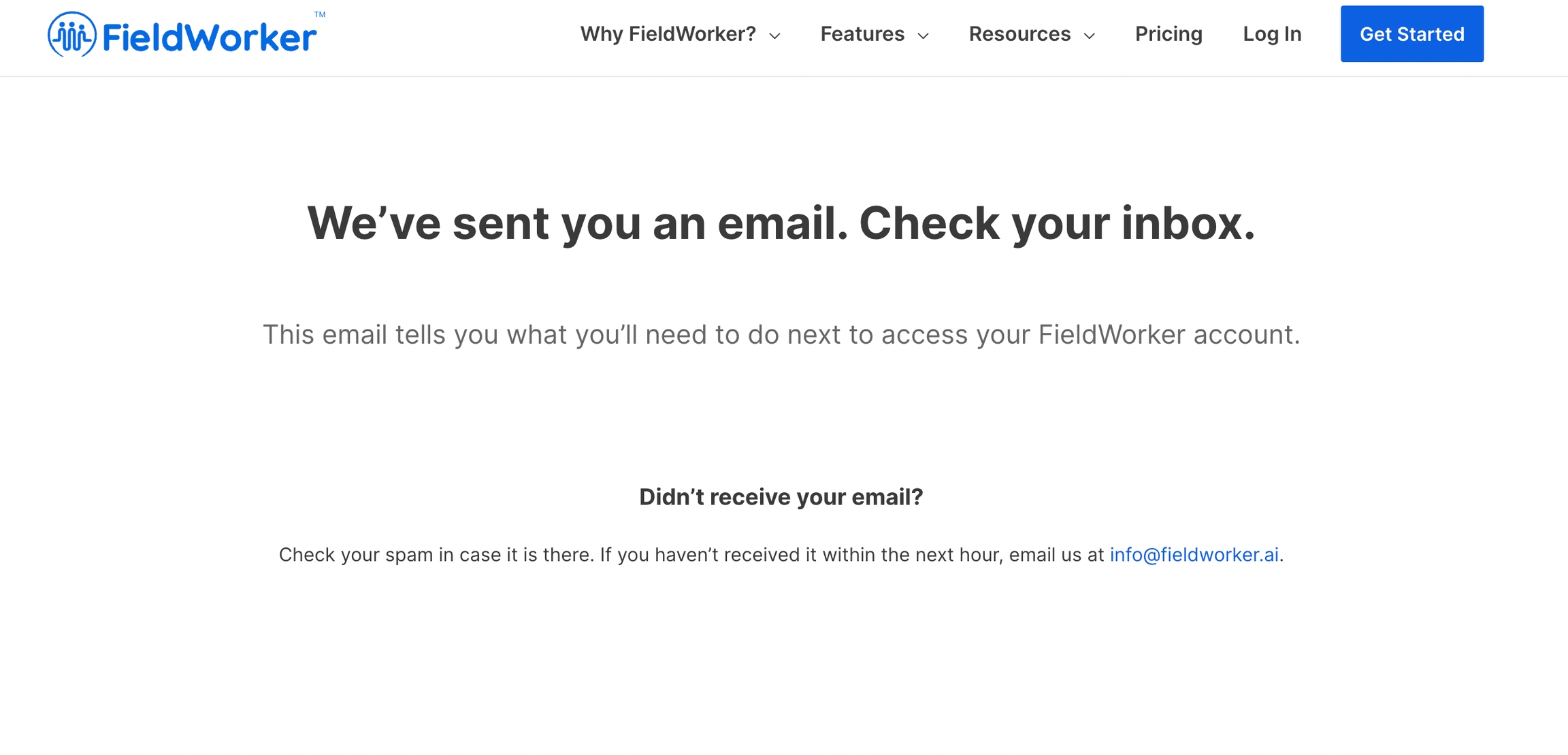
Task: Go to the Pricing page
Action: point(1169,34)
